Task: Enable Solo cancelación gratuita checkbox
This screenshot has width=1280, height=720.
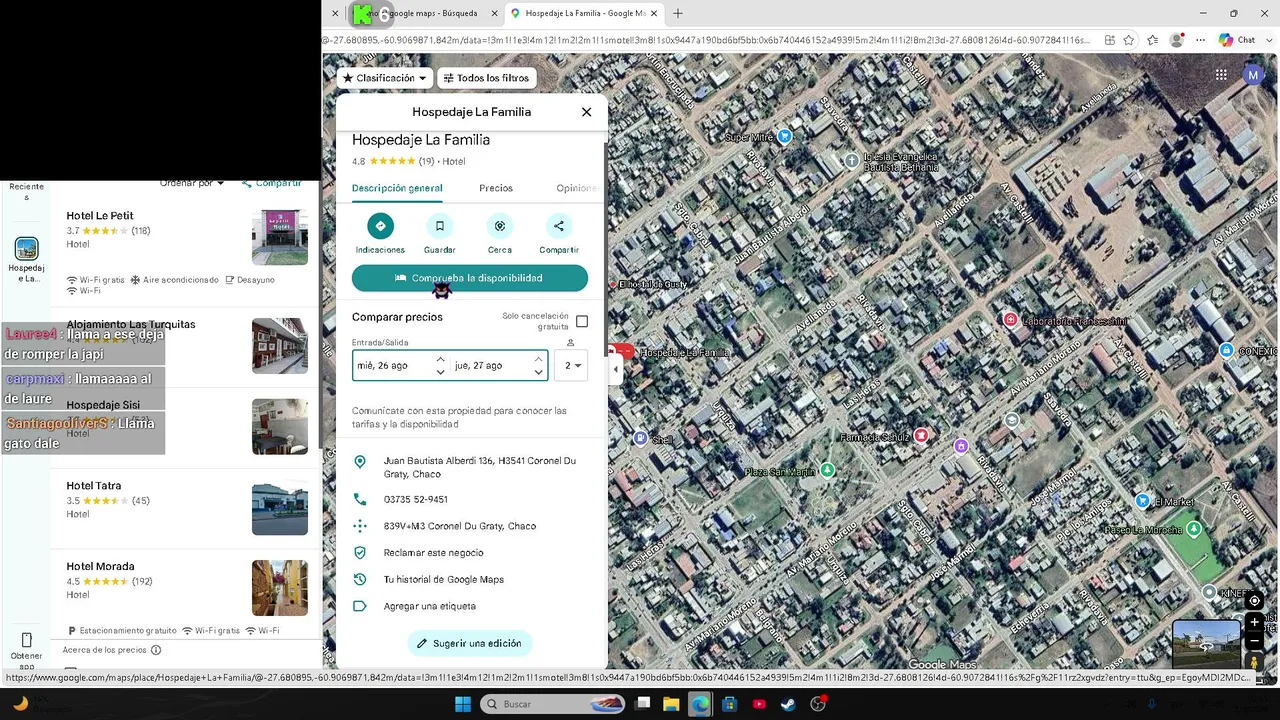Action: coord(582,321)
